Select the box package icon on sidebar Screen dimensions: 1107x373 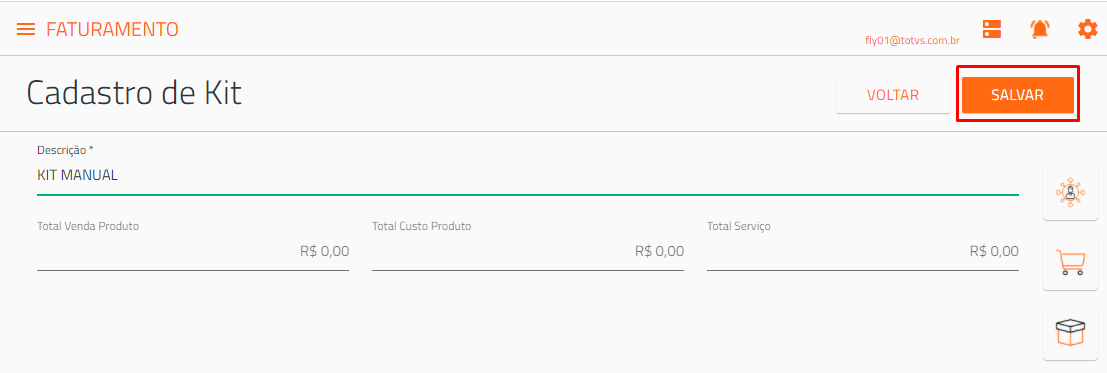(1070, 332)
